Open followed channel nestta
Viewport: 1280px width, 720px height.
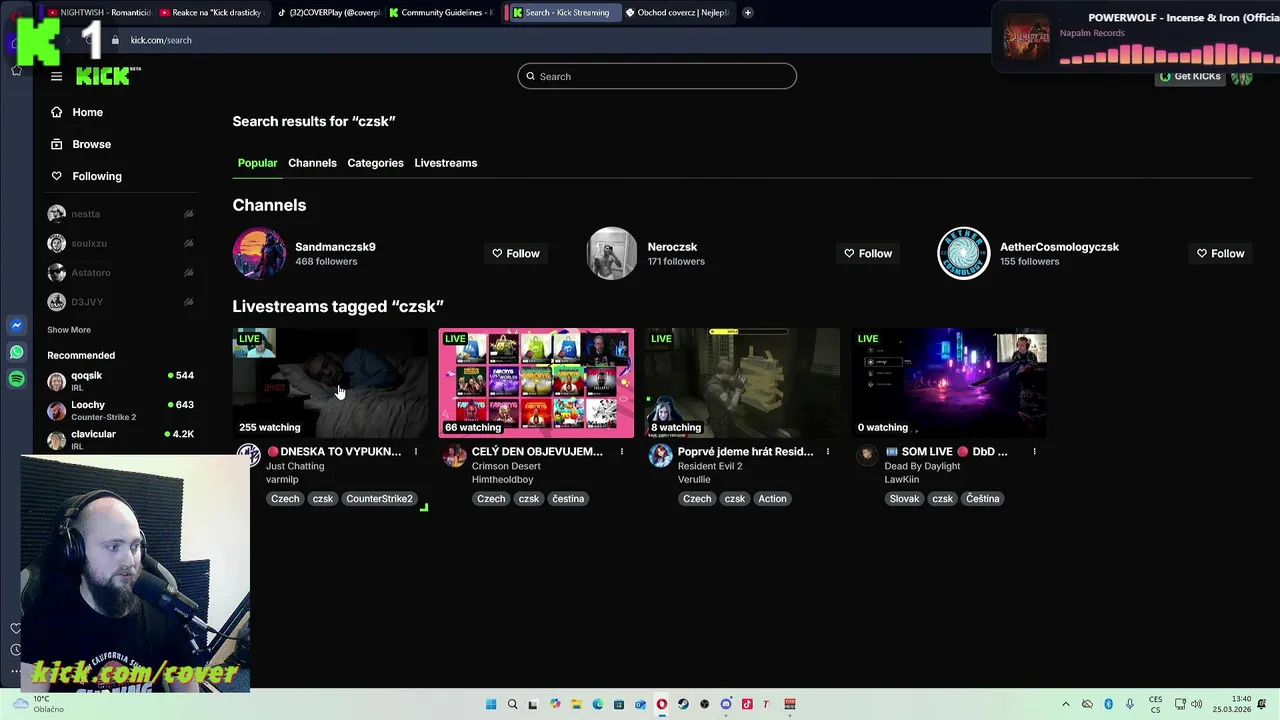[120, 214]
